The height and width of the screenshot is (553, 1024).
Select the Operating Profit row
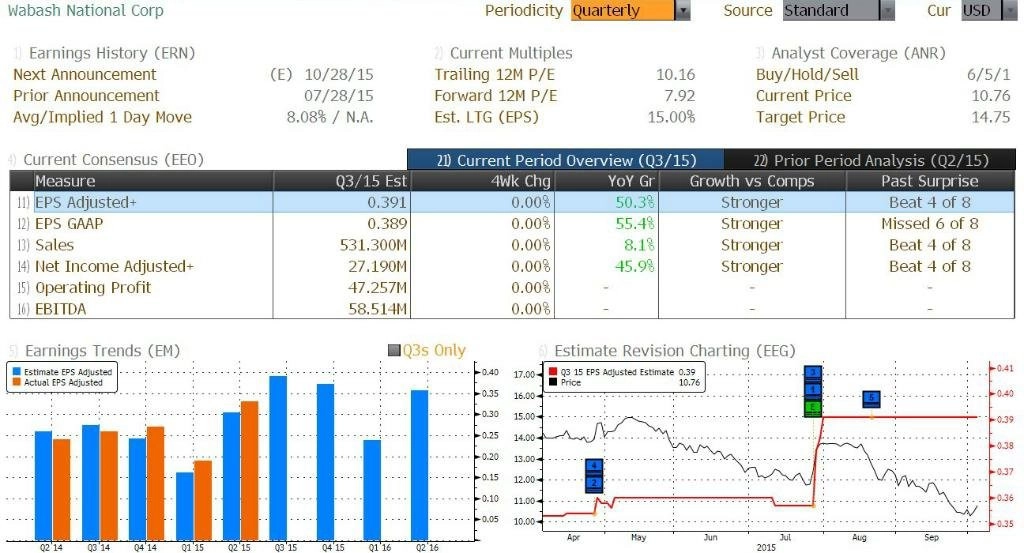point(512,287)
